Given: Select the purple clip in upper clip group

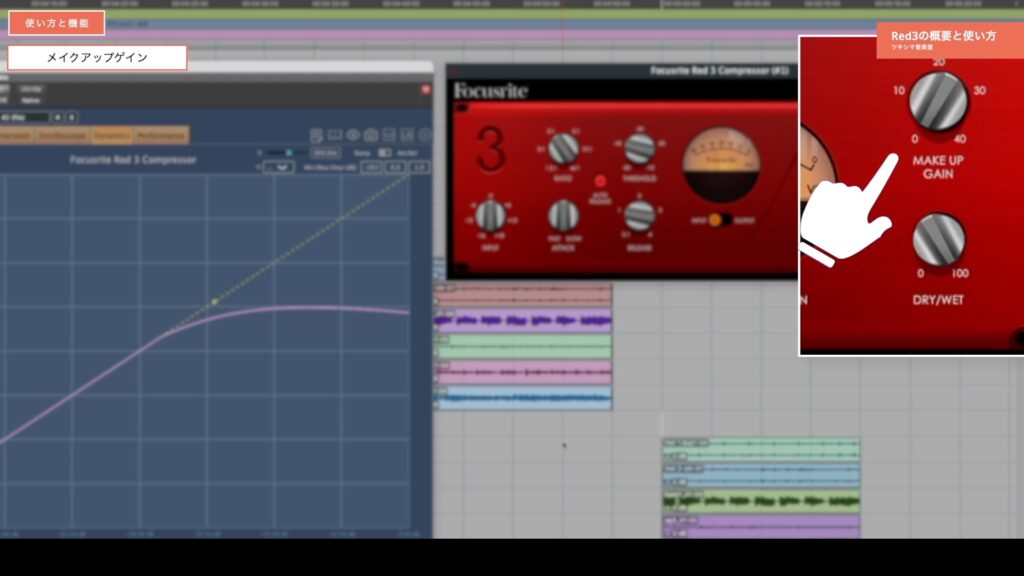Looking at the screenshot, I should (523, 321).
